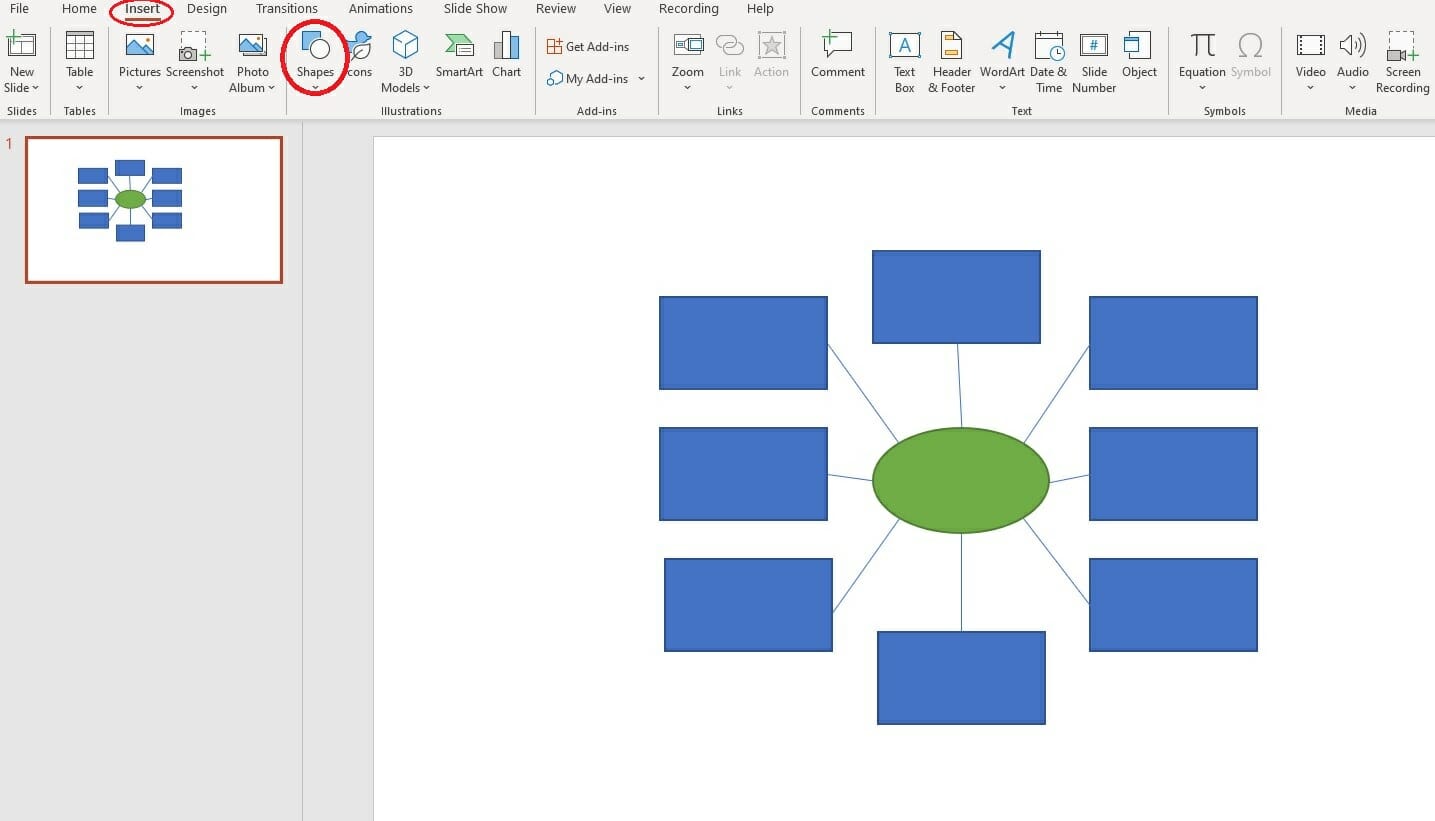Open WordArt styles
This screenshot has width=1435, height=821.
(x=1002, y=60)
